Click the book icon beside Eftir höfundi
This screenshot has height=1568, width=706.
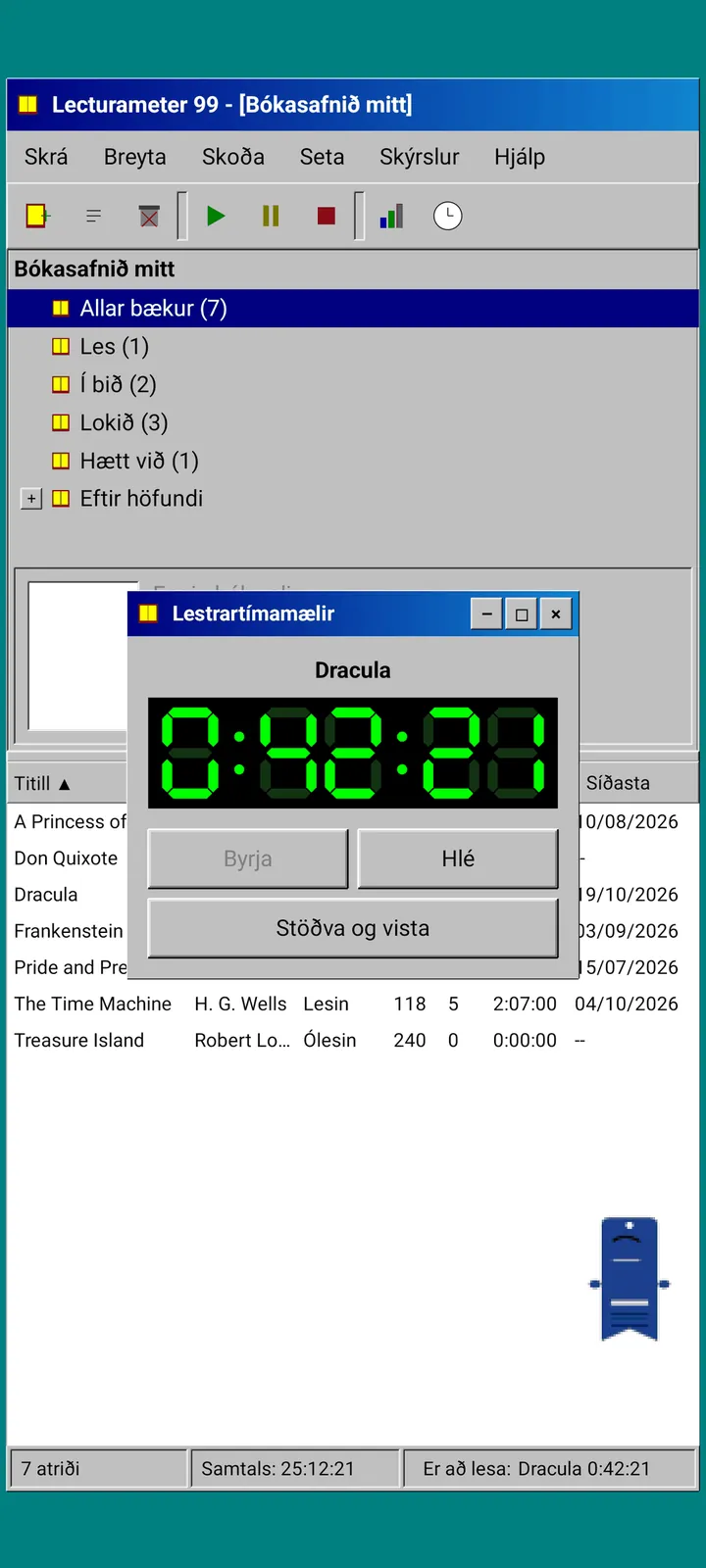pos(61,498)
